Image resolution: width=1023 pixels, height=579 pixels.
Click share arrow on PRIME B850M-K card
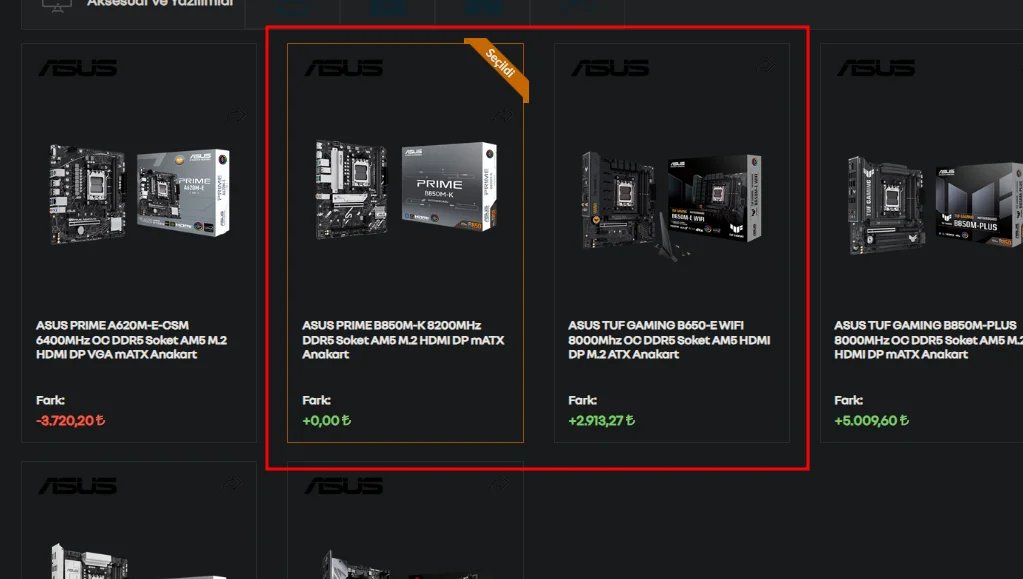click(502, 116)
